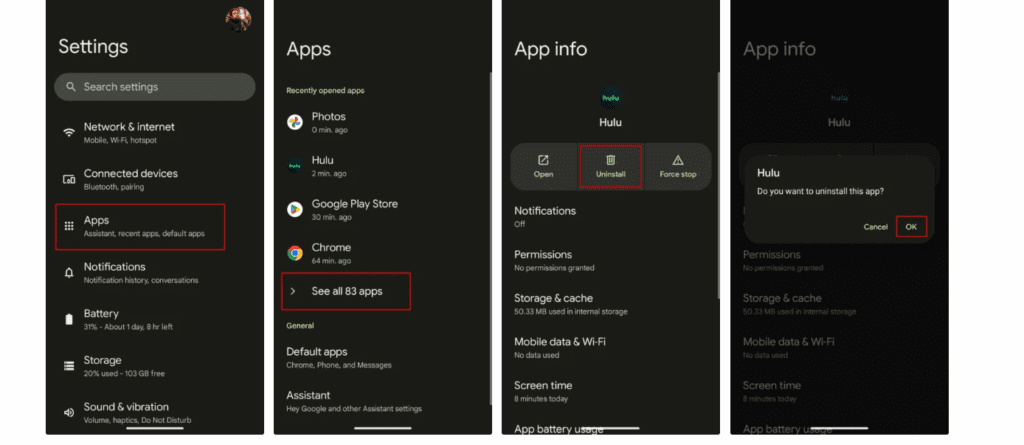Tap the Storage icon in Settings list
The image size is (1024, 445).
pyautogui.click(x=69, y=366)
